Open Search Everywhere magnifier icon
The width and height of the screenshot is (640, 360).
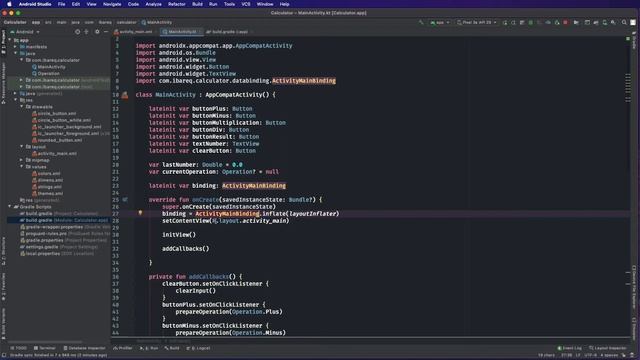click(x=624, y=22)
